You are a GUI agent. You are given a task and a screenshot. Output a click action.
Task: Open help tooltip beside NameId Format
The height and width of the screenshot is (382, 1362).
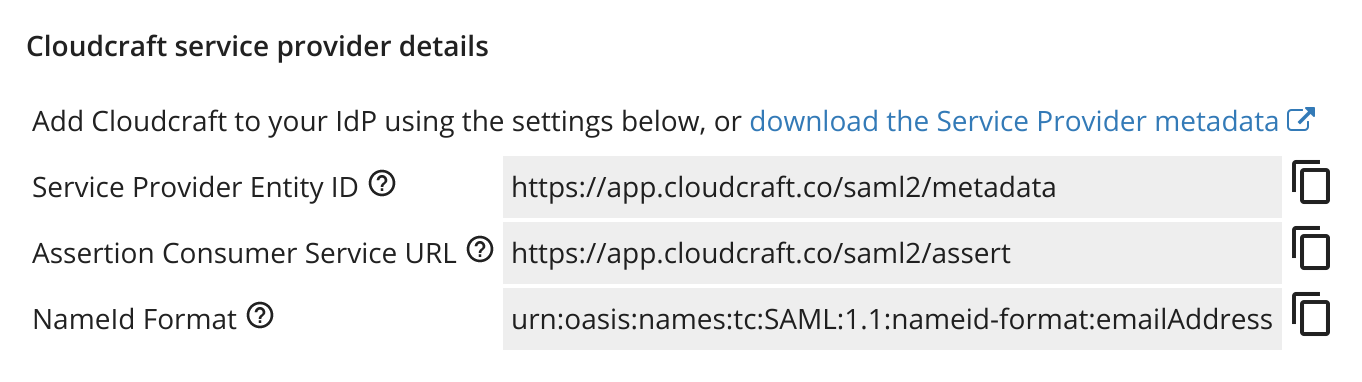tap(260, 317)
